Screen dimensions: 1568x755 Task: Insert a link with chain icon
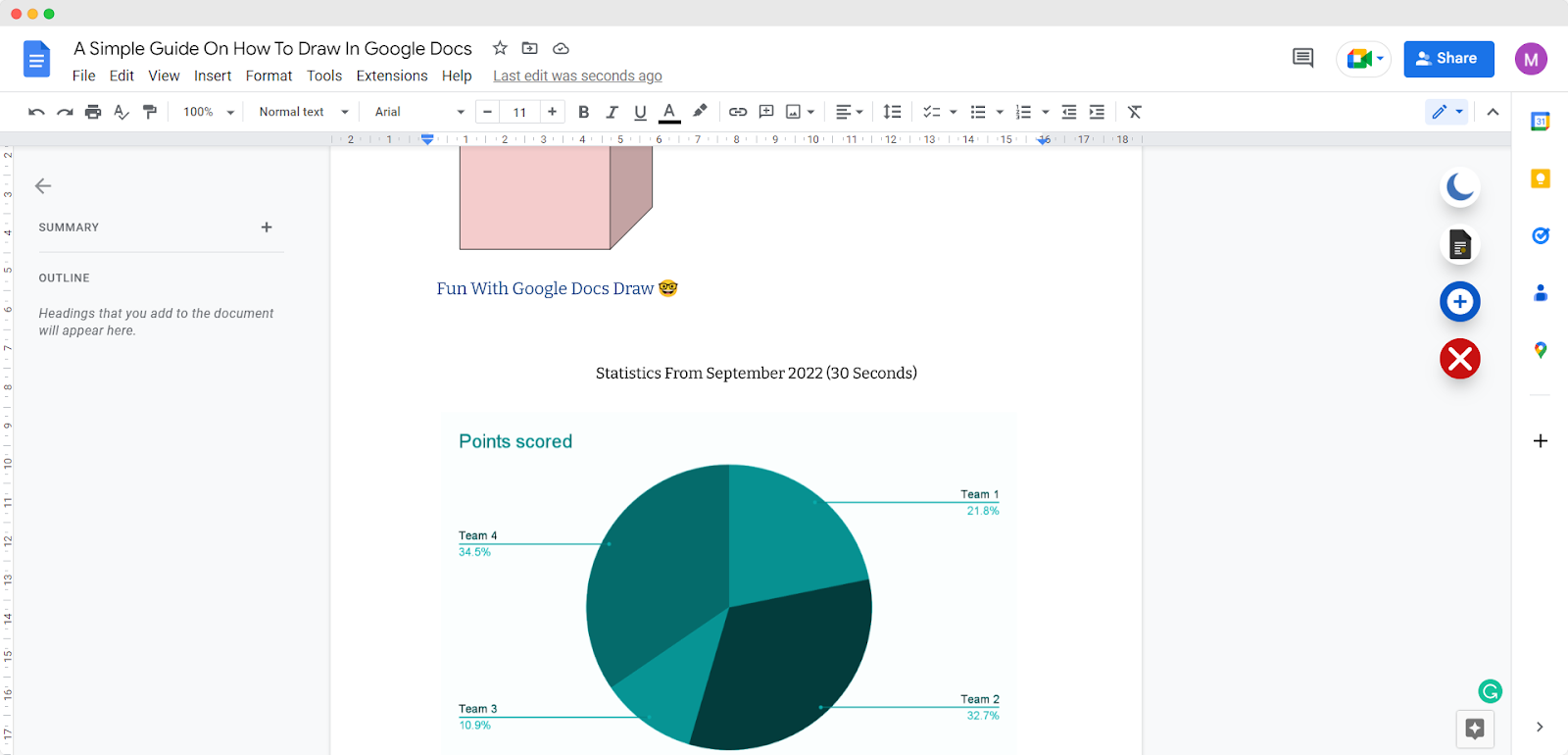[738, 112]
